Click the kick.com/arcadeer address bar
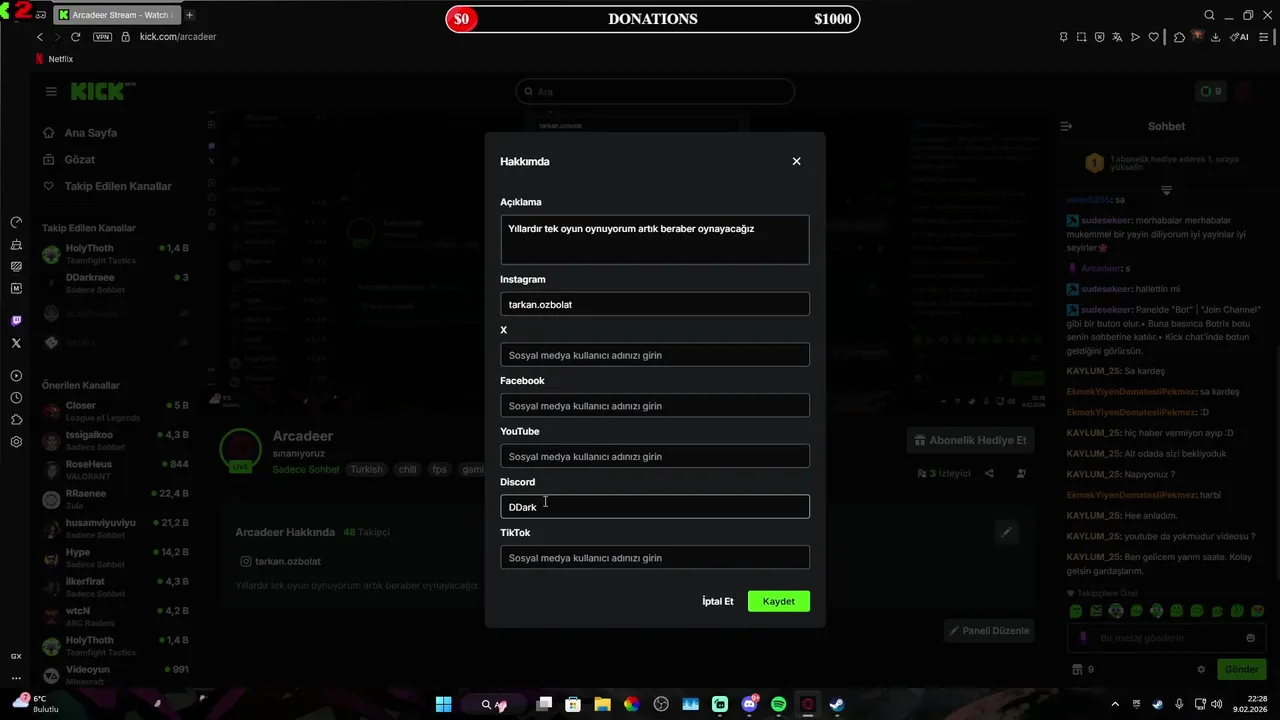The width and height of the screenshot is (1280, 720). [x=178, y=37]
